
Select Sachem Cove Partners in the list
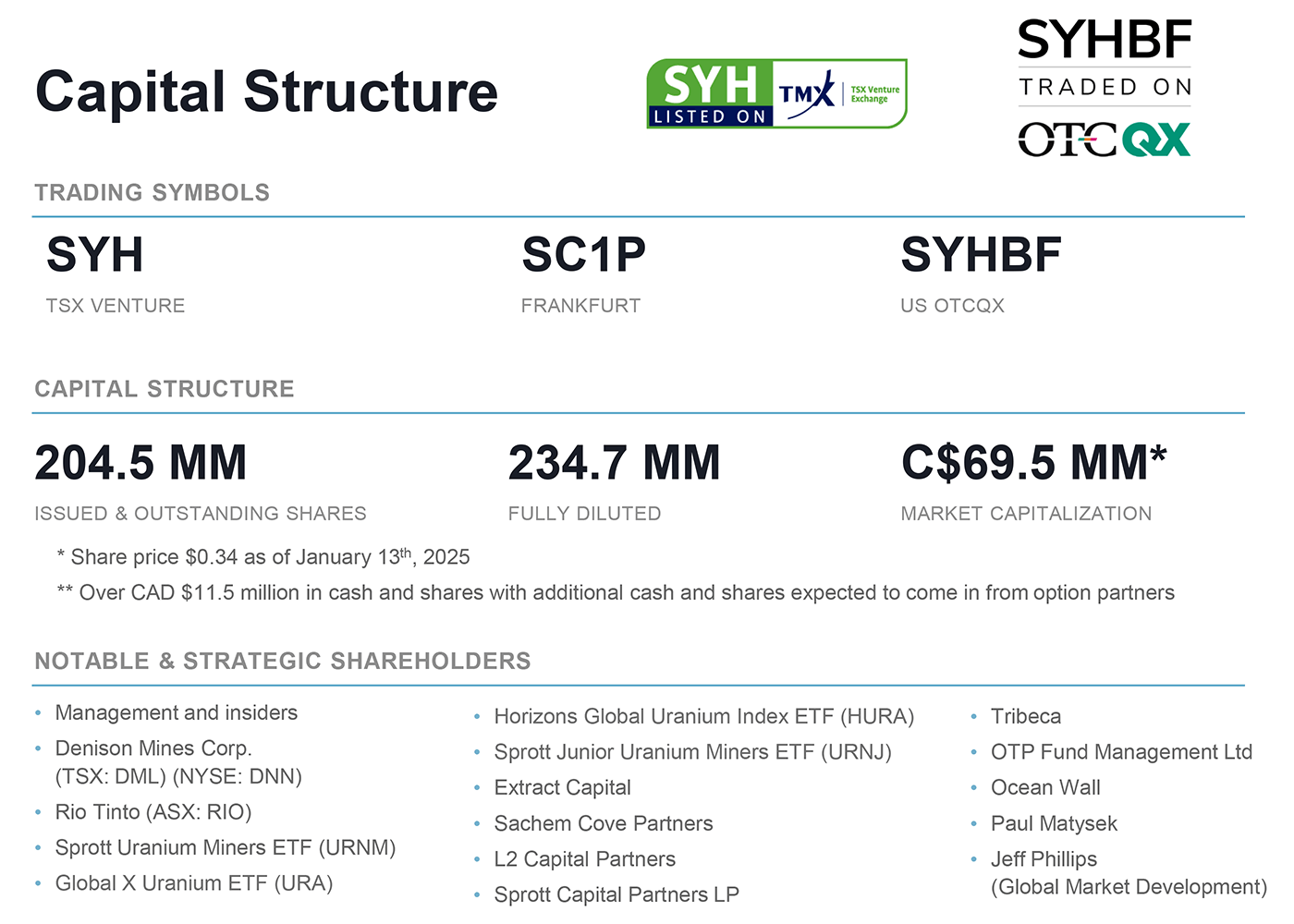pos(604,824)
